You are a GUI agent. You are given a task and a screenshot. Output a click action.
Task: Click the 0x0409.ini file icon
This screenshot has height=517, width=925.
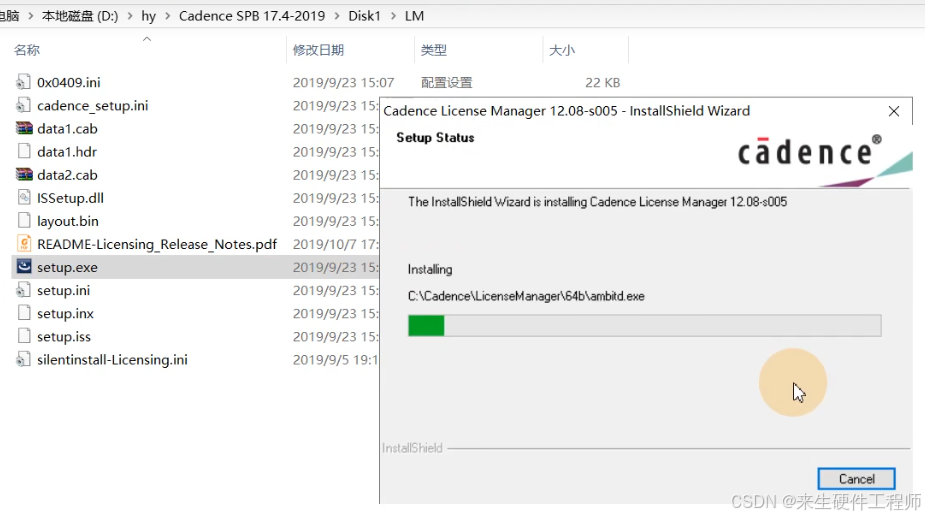pyautogui.click(x=24, y=82)
